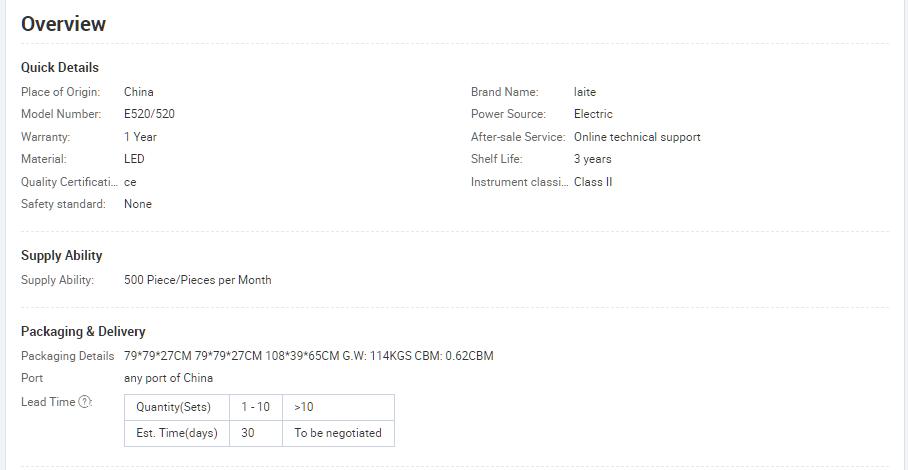908x470 pixels.
Task: Click the Overview section heading
Action: coord(63,24)
